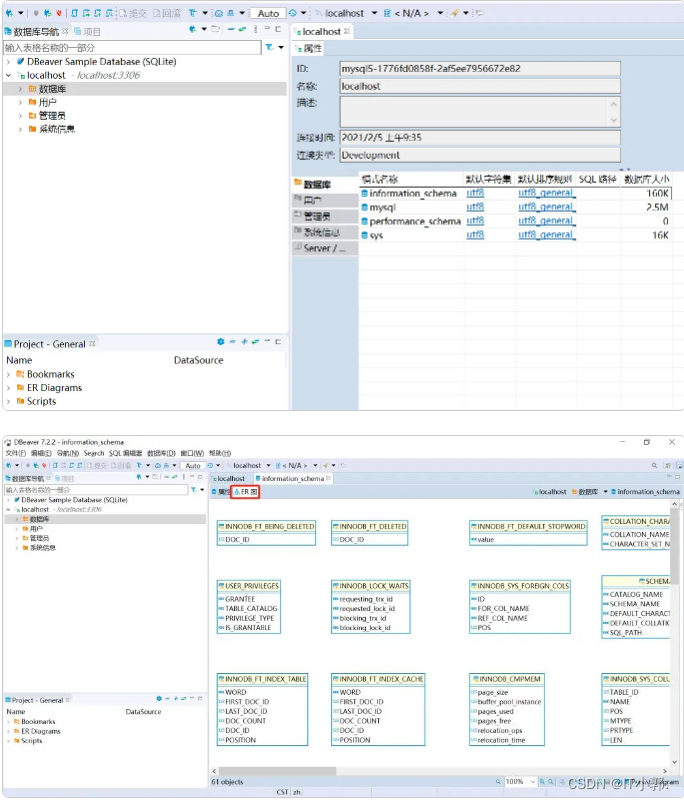Click utf8 link in information_schema row
The width and height of the screenshot is (684, 800).
pyautogui.click(x=475, y=193)
